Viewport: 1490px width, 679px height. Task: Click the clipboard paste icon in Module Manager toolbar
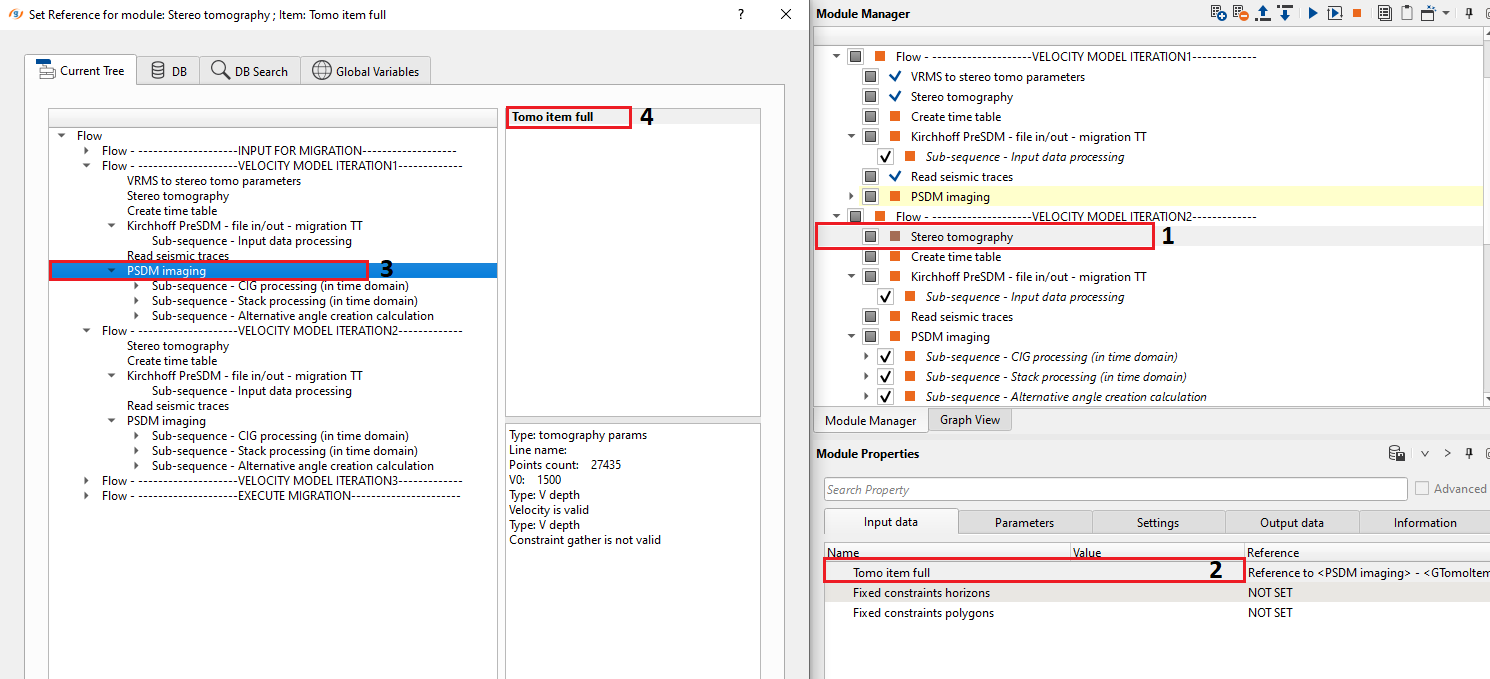1406,13
